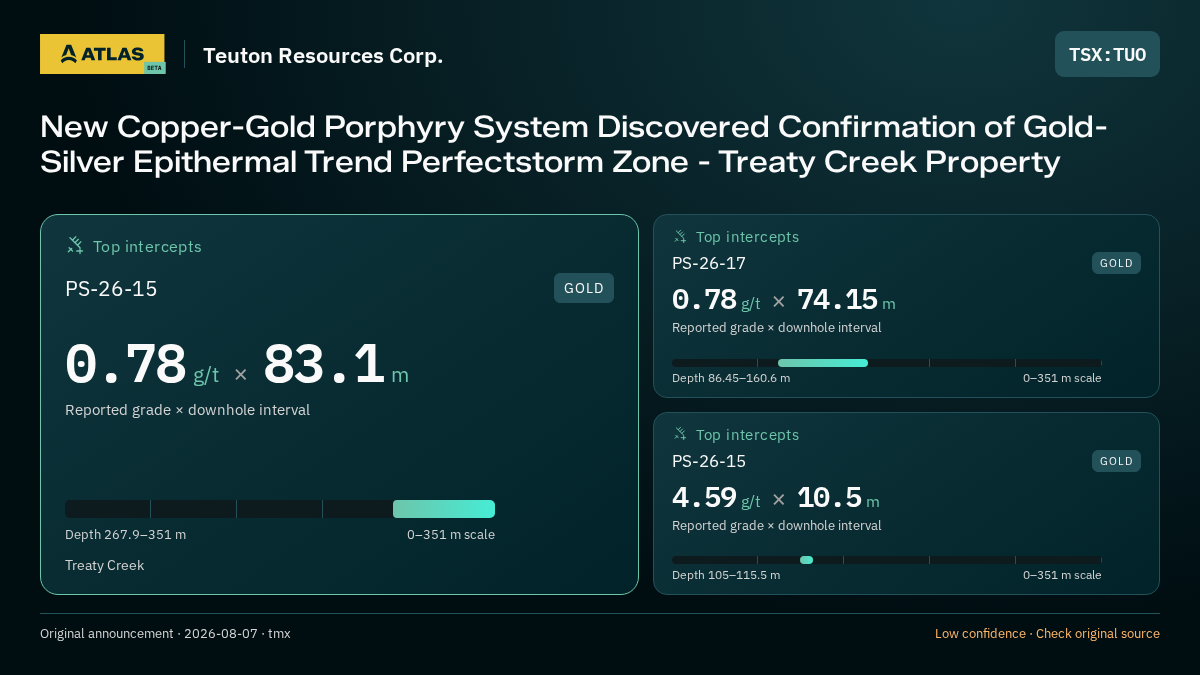Click Depth 105–115.5 m label
Screen dimensions: 1200x675
tap(726, 575)
